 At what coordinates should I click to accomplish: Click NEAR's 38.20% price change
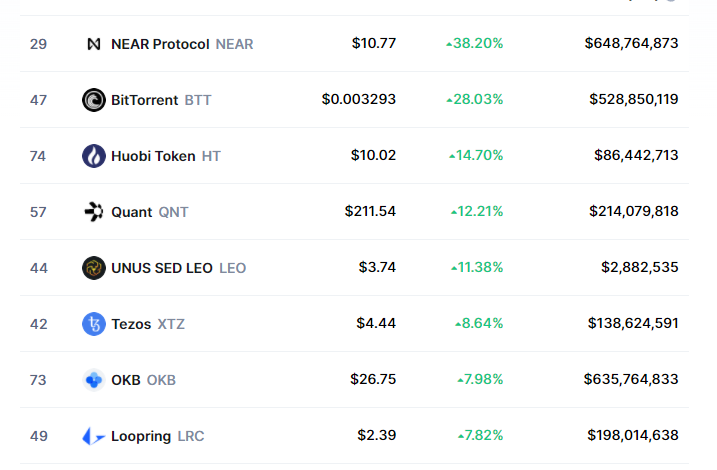475,44
